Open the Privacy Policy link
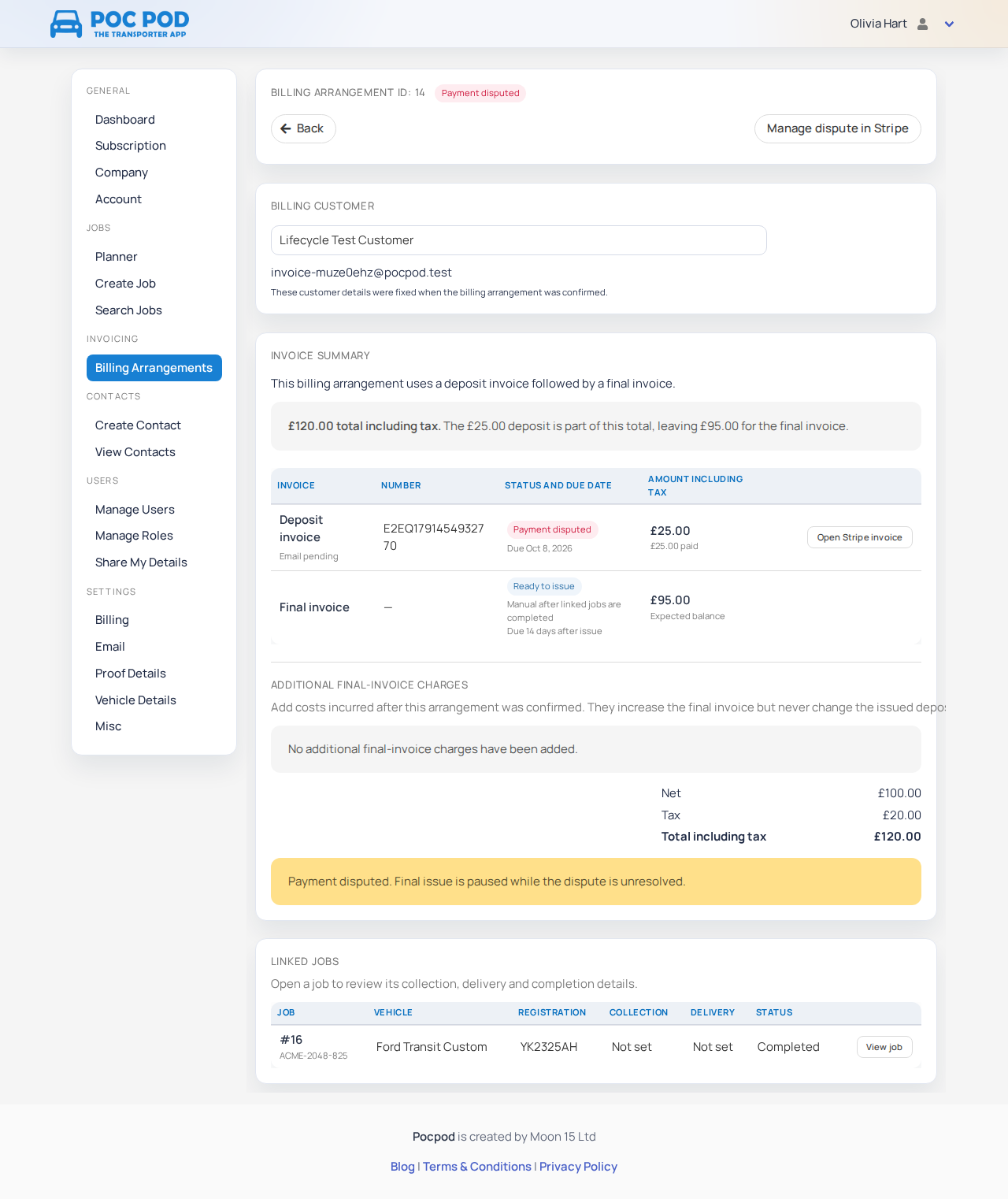Viewport: 1008px width, 1199px height. coord(578,1167)
